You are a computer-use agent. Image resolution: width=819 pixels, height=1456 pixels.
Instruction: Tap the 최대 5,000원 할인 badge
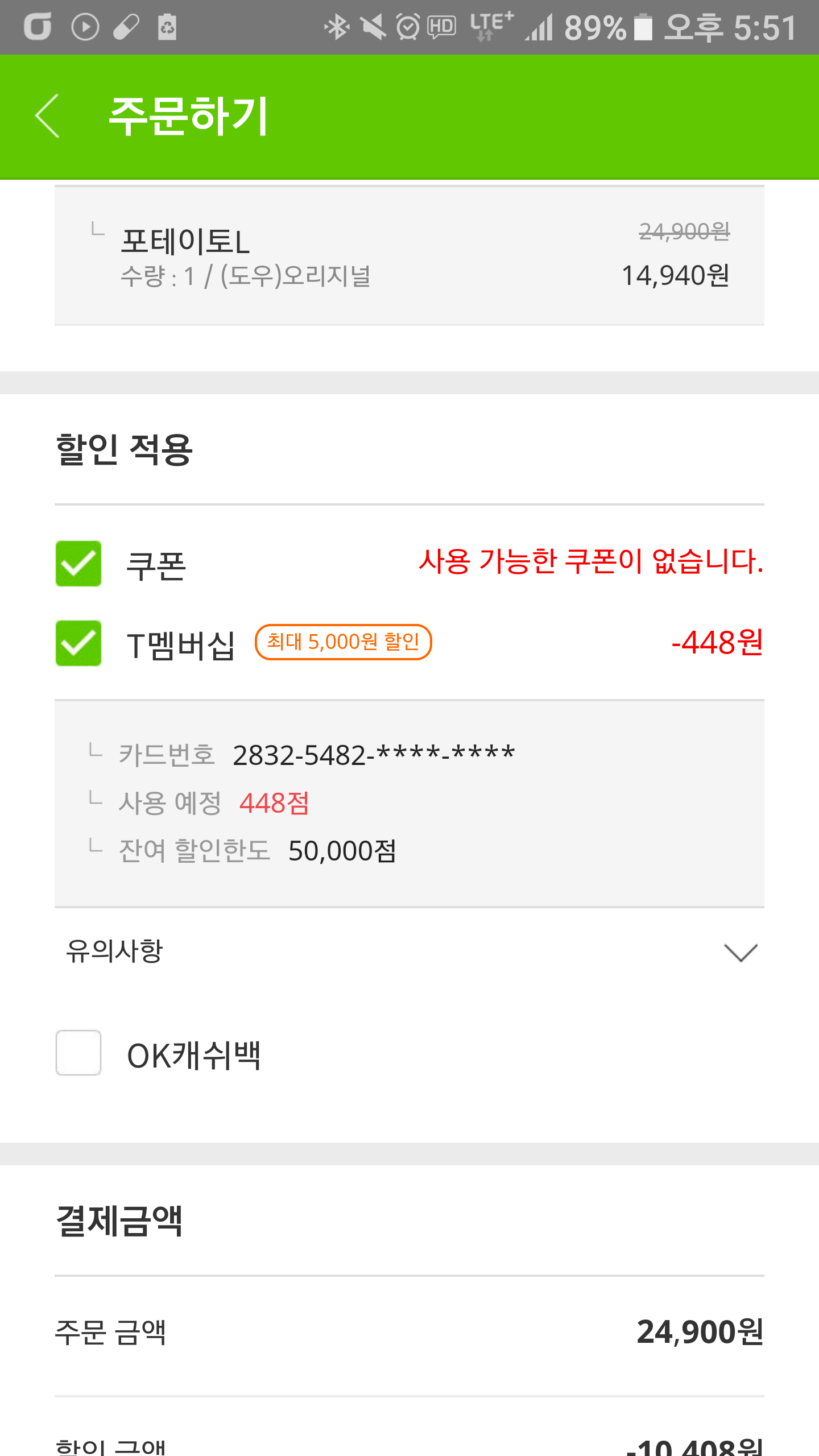(x=343, y=642)
